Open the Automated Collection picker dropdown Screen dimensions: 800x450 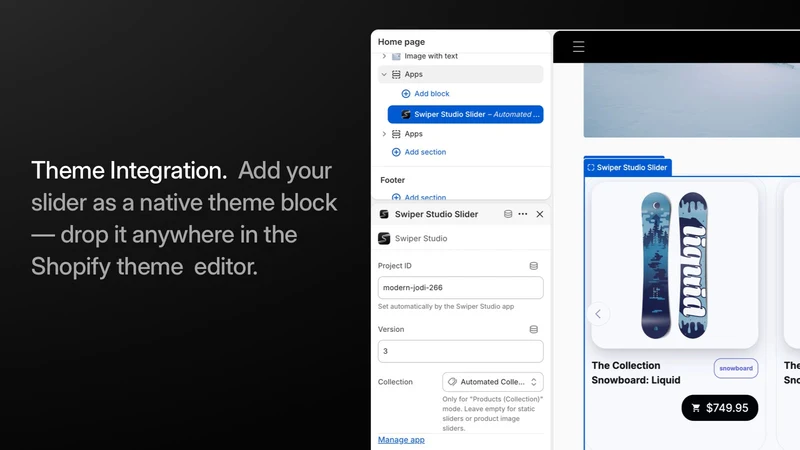pos(492,382)
